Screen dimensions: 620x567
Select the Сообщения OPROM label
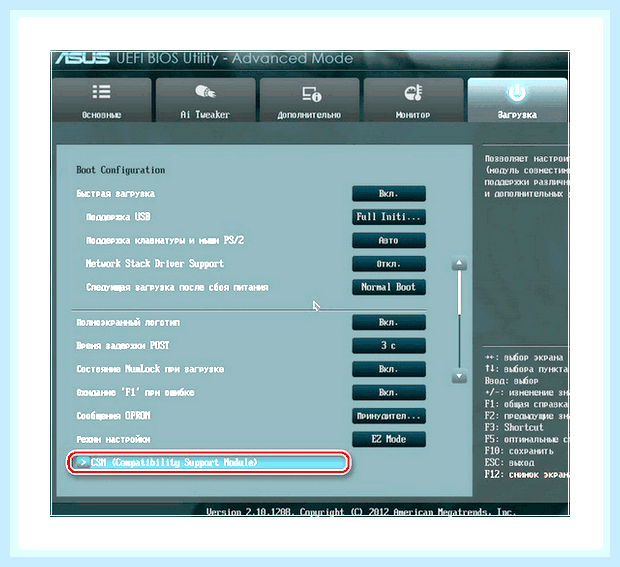point(113,416)
